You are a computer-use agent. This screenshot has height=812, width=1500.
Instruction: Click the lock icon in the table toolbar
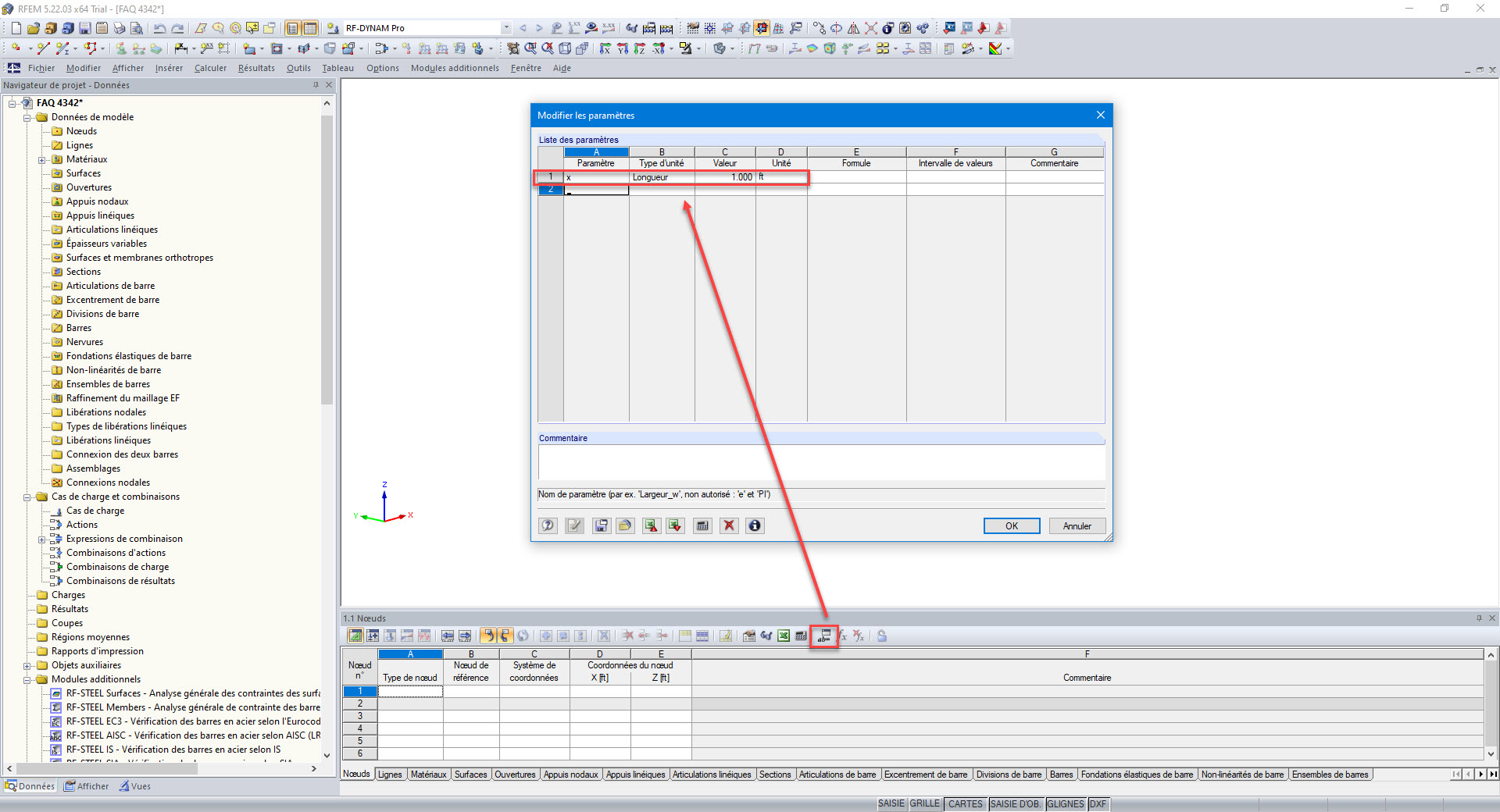[x=882, y=636]
